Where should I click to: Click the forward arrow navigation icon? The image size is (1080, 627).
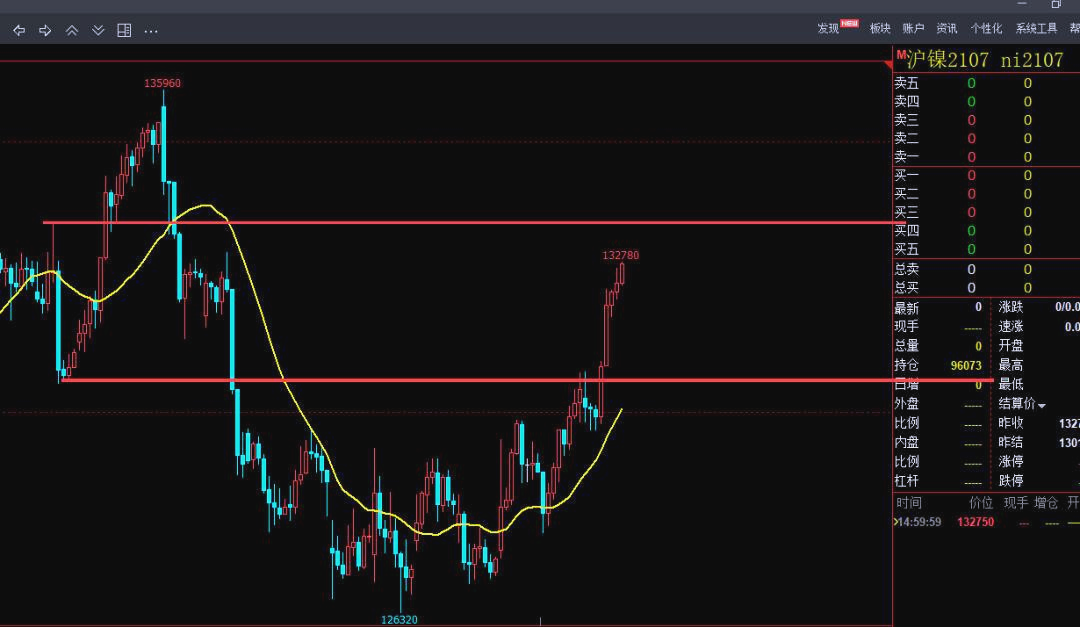pos(45,30)
